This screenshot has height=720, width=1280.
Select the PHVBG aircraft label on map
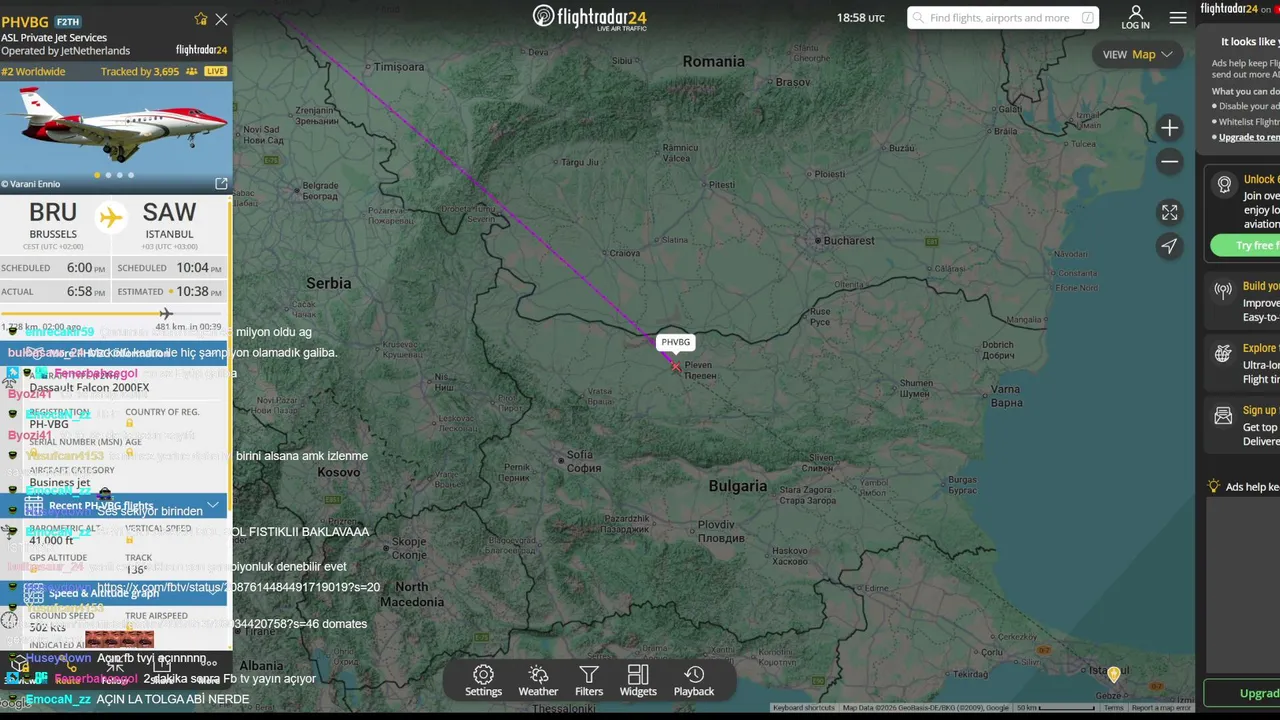[676, 342]
